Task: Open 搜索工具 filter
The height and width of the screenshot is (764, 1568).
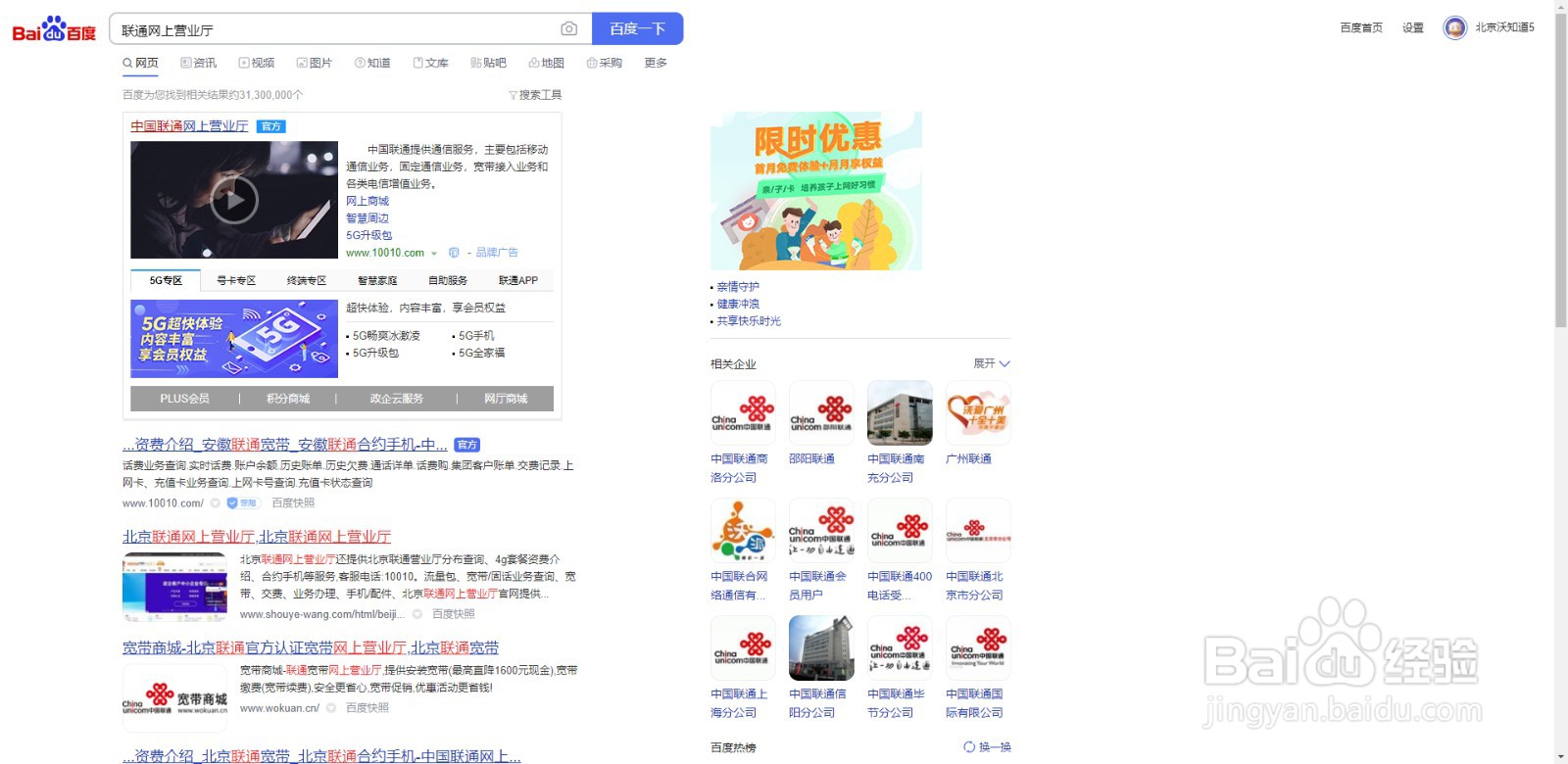Action: (x=535, y=95)
